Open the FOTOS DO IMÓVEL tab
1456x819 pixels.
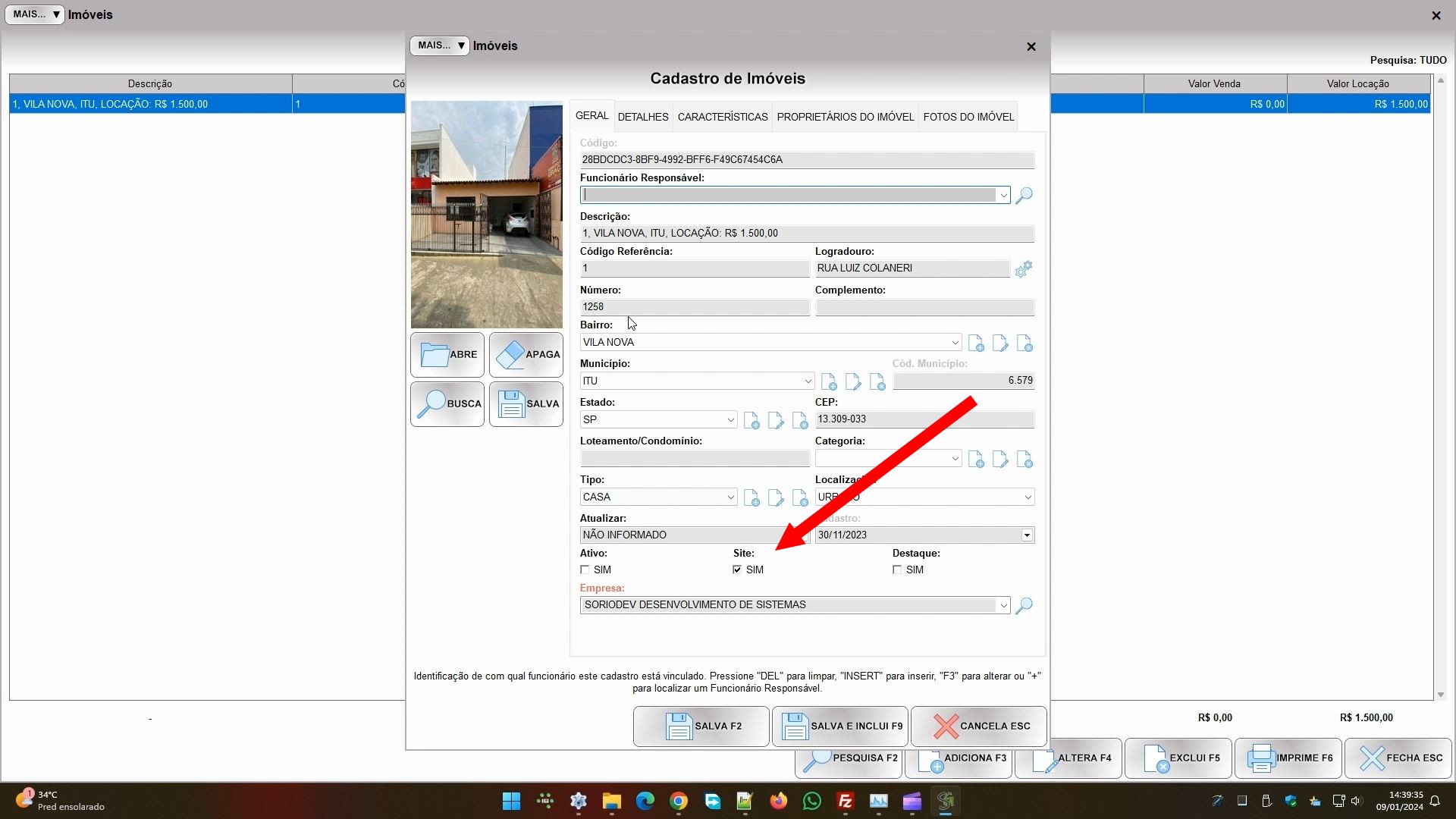tap(968, 117)
